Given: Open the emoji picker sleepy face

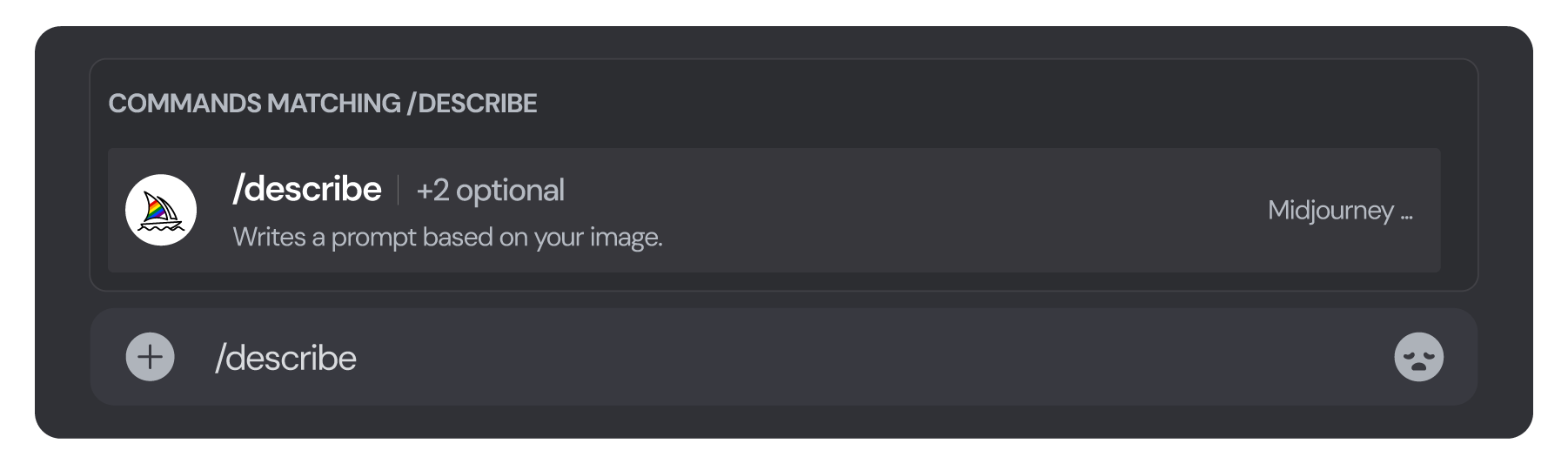Looking at the screenshot, I should point(1418,357).
